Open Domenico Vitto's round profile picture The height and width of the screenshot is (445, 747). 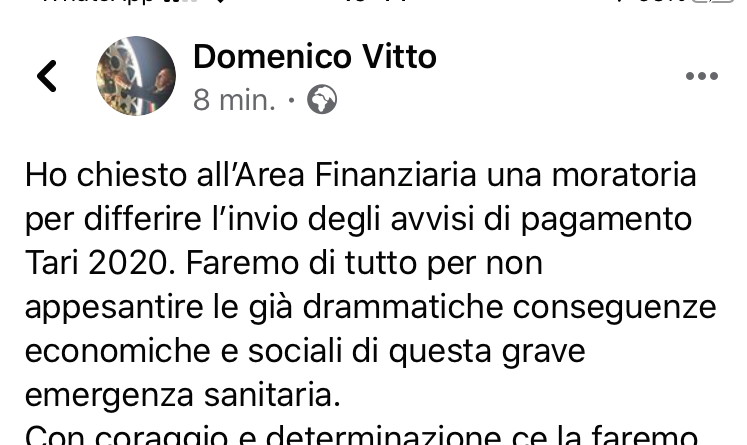(x=136, y=76)
